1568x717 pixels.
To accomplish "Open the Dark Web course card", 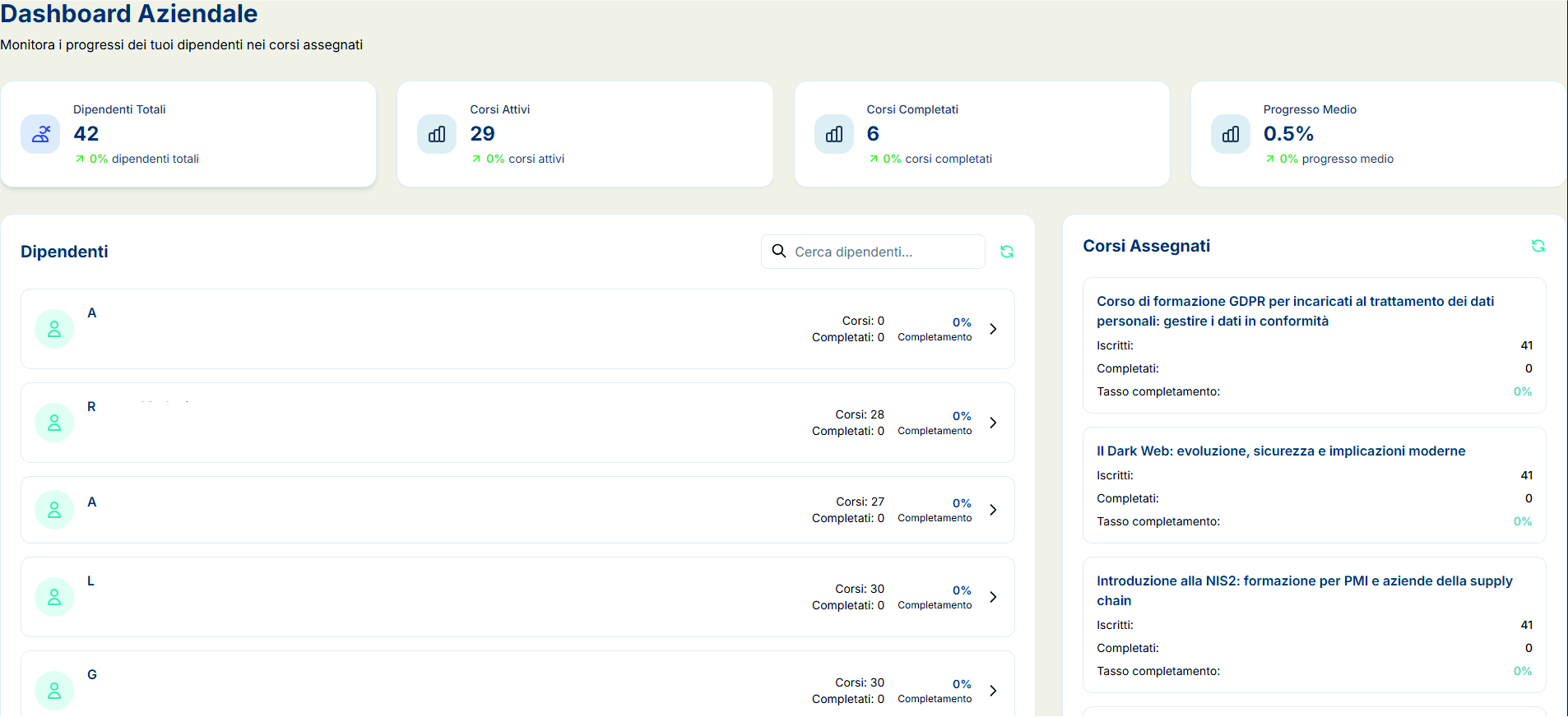I will coord(1314,485).
